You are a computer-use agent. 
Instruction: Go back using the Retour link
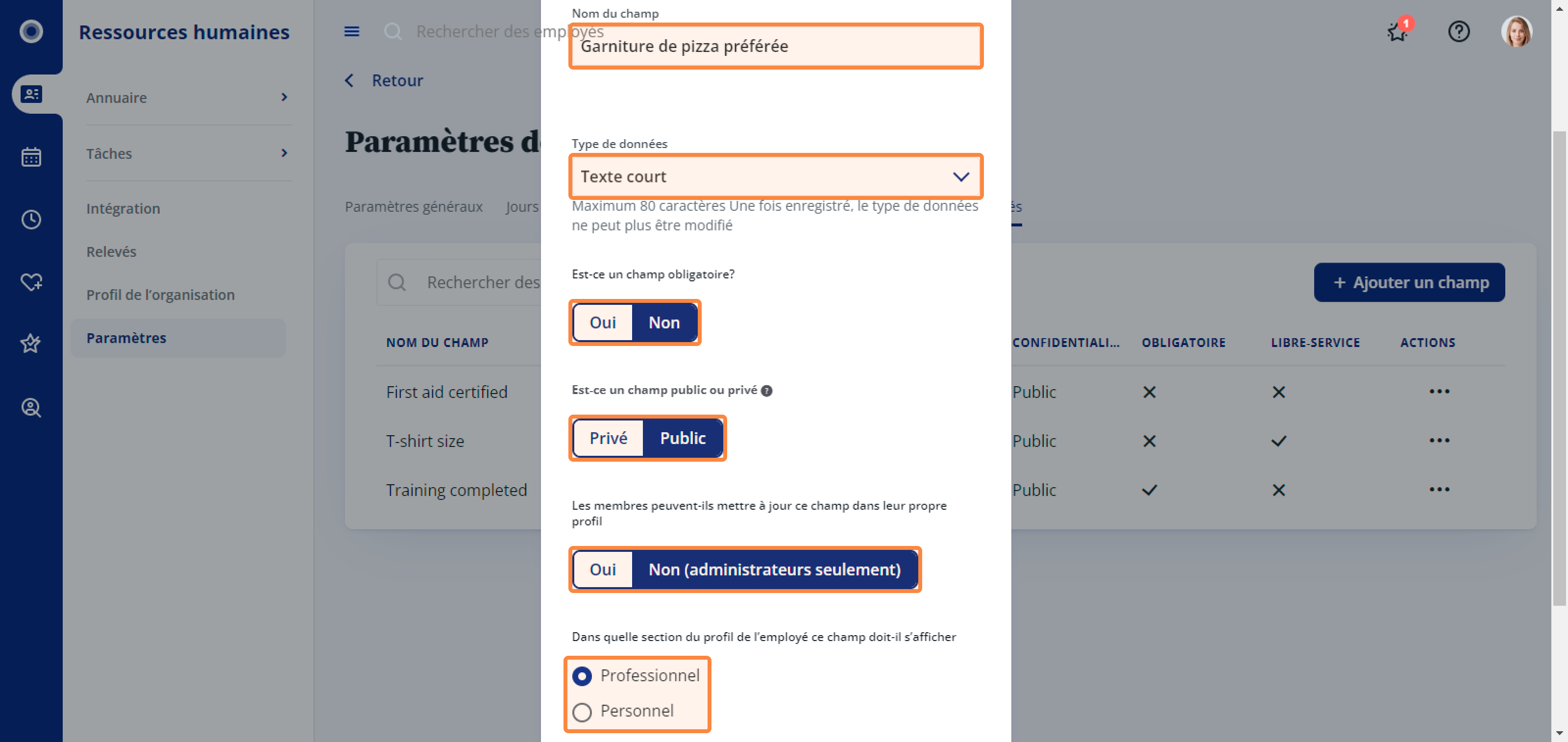[x=384, y=80]
